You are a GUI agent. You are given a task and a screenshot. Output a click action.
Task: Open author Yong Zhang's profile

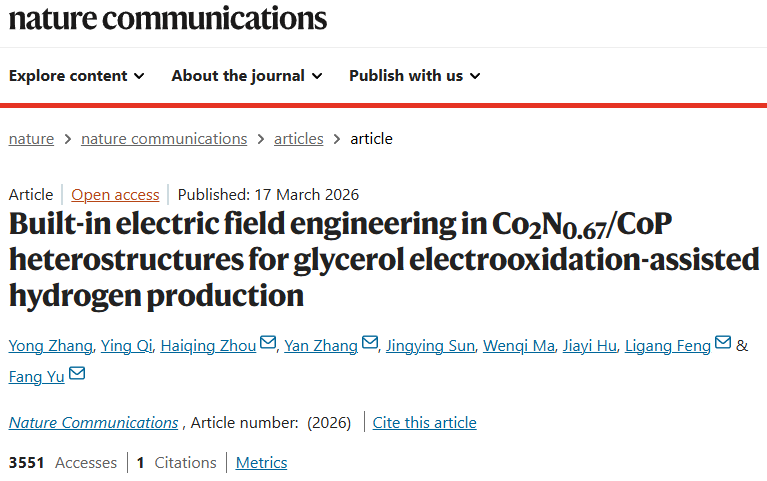(52, 346)
